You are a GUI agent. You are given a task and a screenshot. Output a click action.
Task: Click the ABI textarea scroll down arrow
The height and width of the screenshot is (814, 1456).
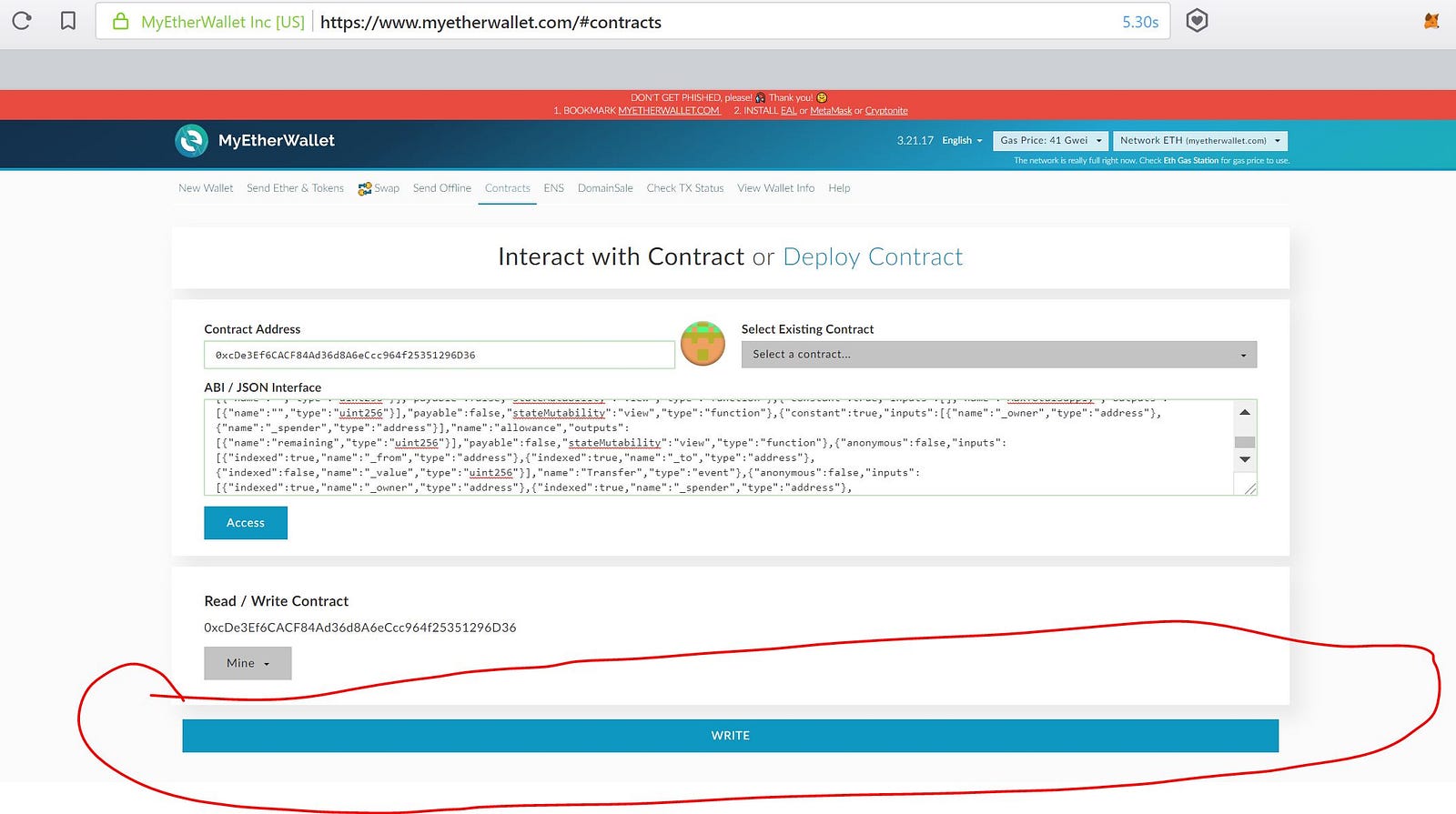(x=1245, y=459)
